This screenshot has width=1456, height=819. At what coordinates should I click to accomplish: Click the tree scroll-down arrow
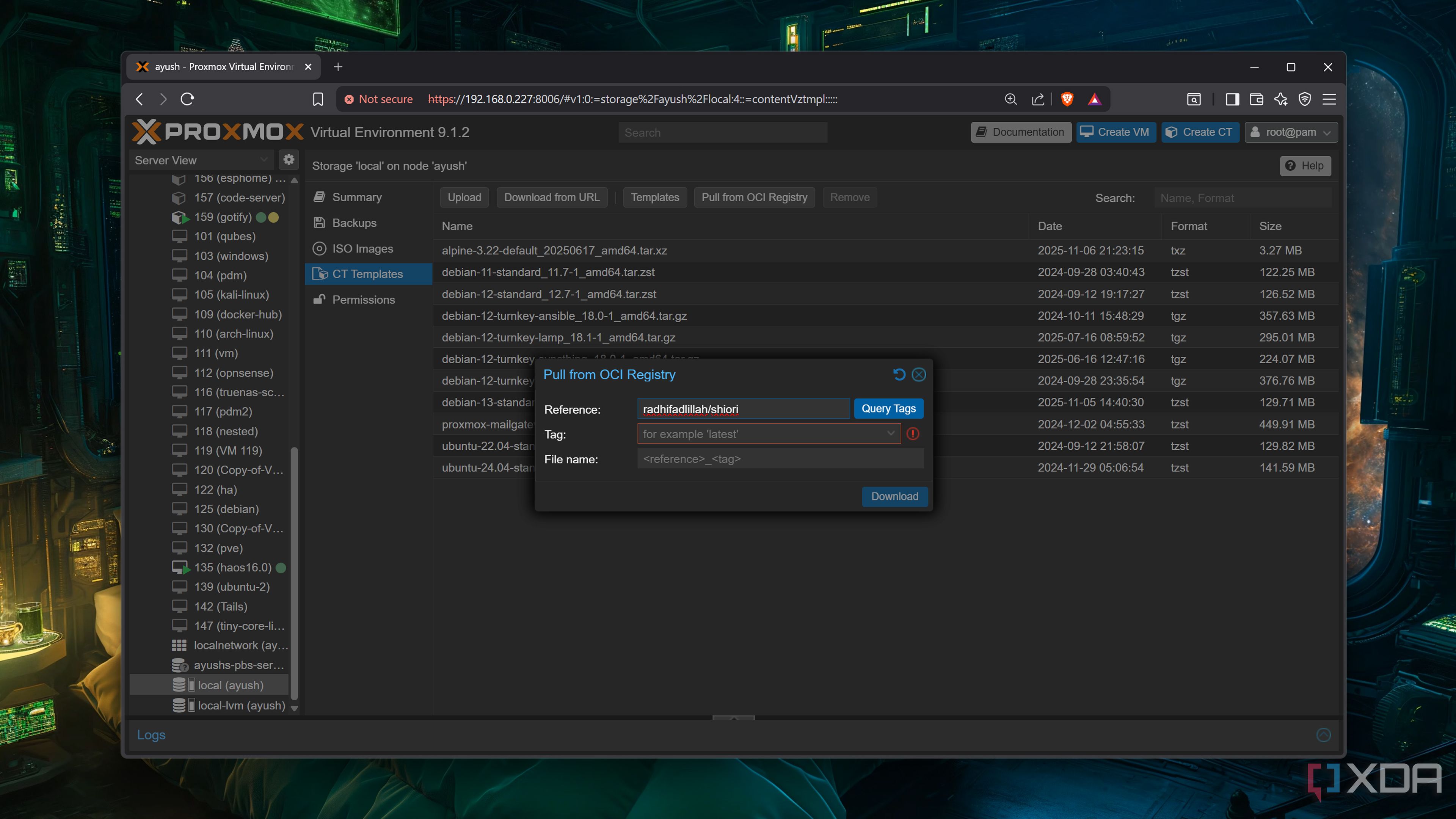click(295, 708)
